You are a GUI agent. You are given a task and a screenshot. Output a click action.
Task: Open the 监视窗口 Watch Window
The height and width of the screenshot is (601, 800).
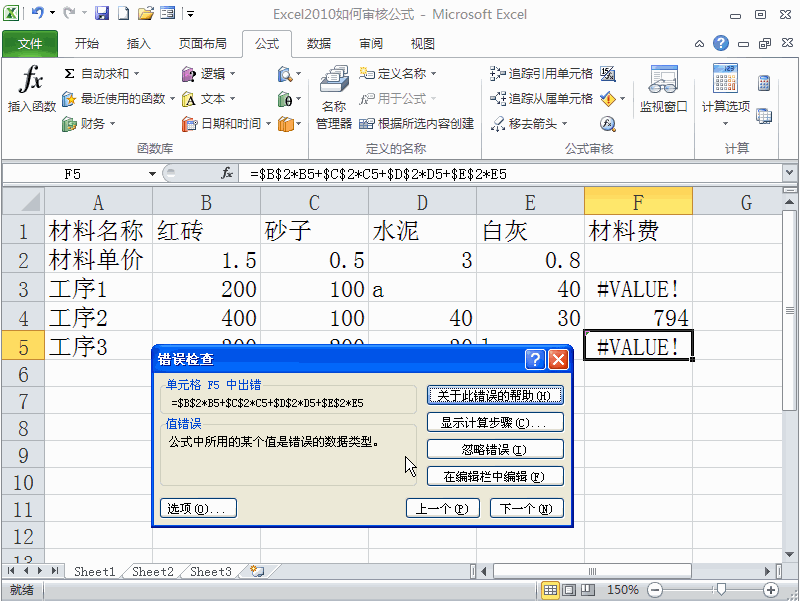pyautogui.click(x=665, y=90)
